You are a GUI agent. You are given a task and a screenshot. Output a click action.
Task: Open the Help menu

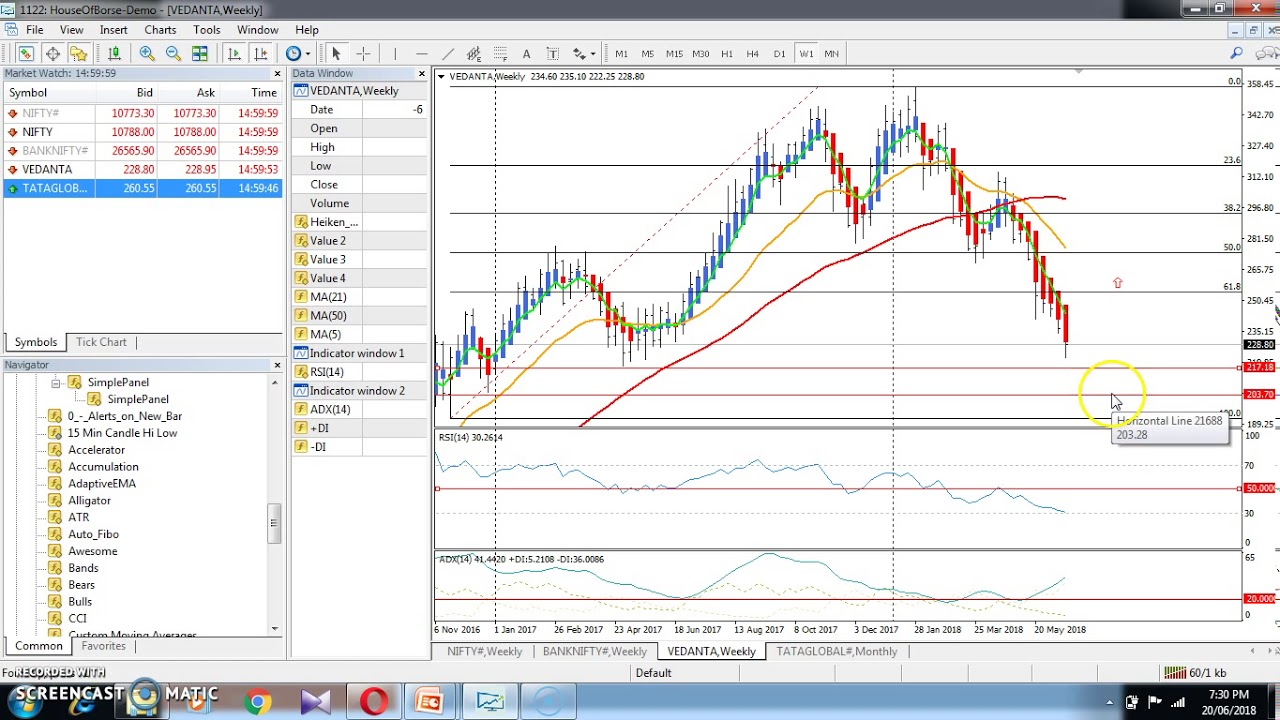(307, 30)
